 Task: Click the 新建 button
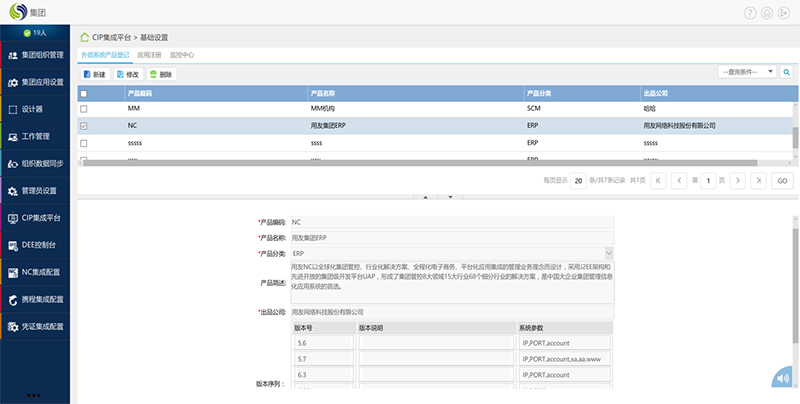coord(95,74)
